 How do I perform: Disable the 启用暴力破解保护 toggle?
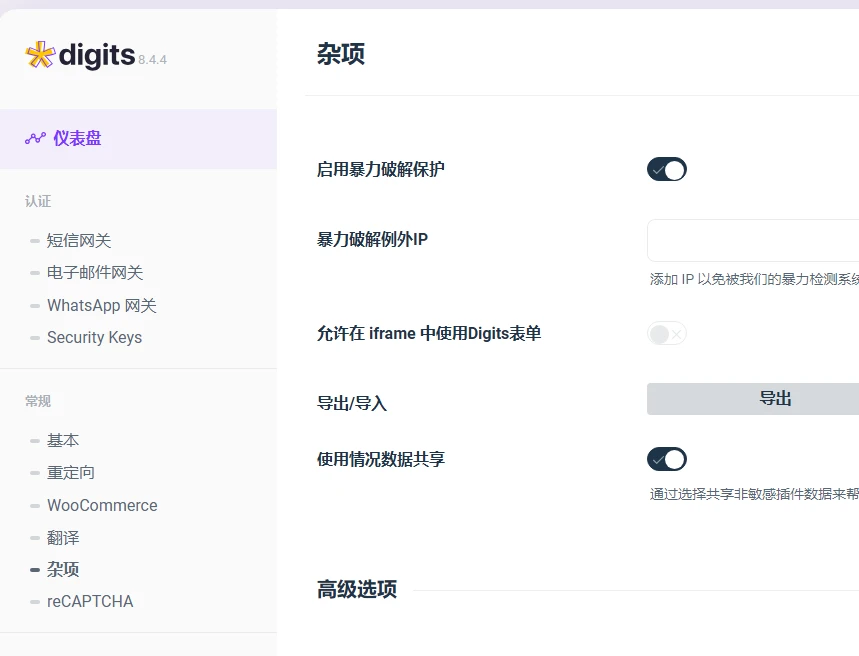click(666, 169)
